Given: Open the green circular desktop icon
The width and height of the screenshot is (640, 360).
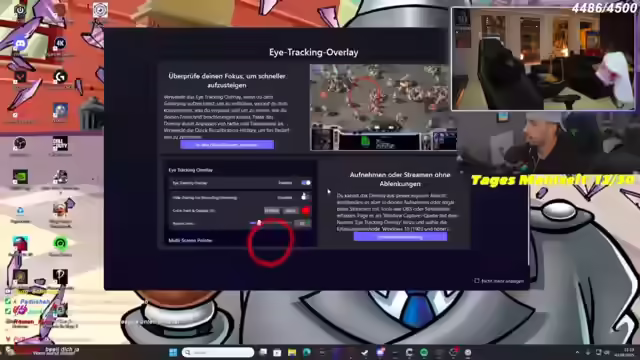Looking at the screenshot, I should 60,244.
